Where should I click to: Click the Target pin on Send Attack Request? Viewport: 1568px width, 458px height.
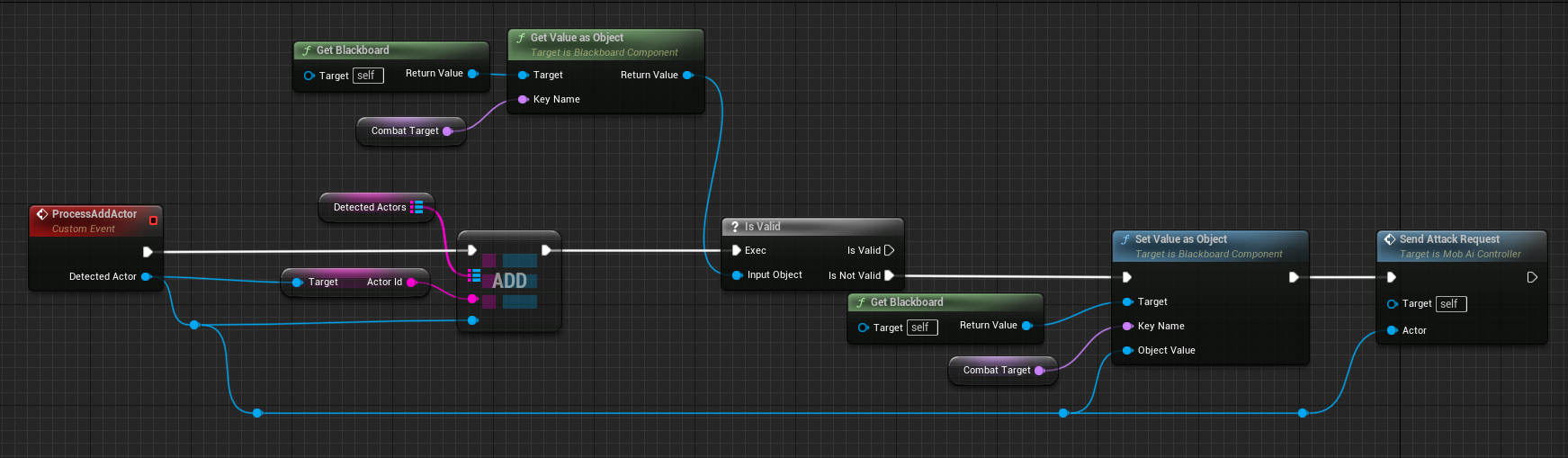[x=1392, y=304]
